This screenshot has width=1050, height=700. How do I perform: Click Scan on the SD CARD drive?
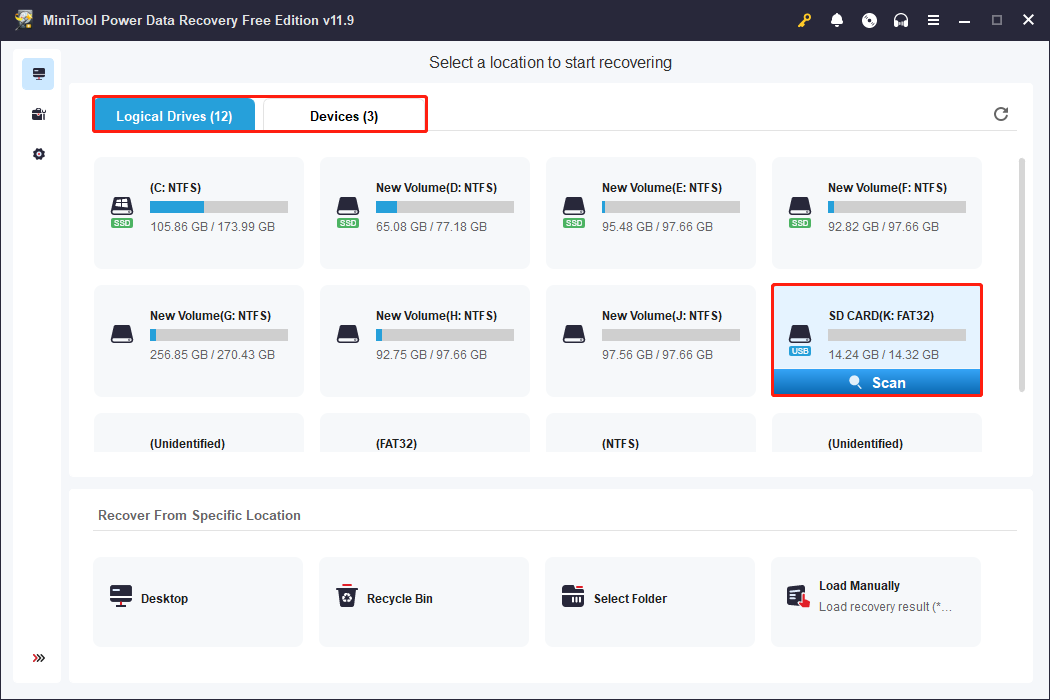click(x=877, y=383)
